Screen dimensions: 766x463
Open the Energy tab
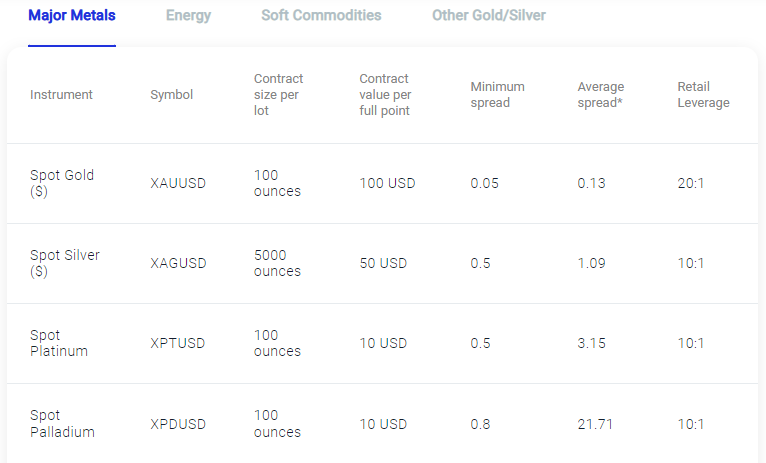click(188, 16)
